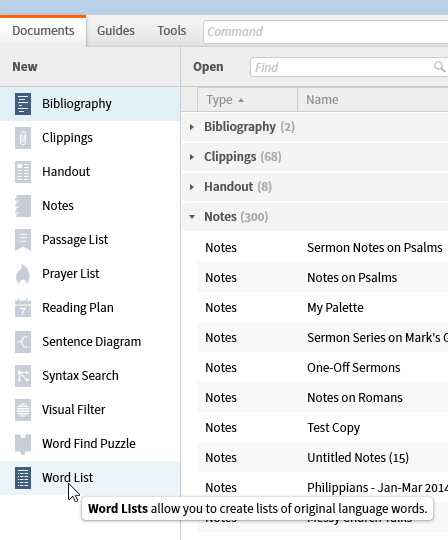Sort by the Name column header
This screenshot has height=540, width=448.
point(373,100)
